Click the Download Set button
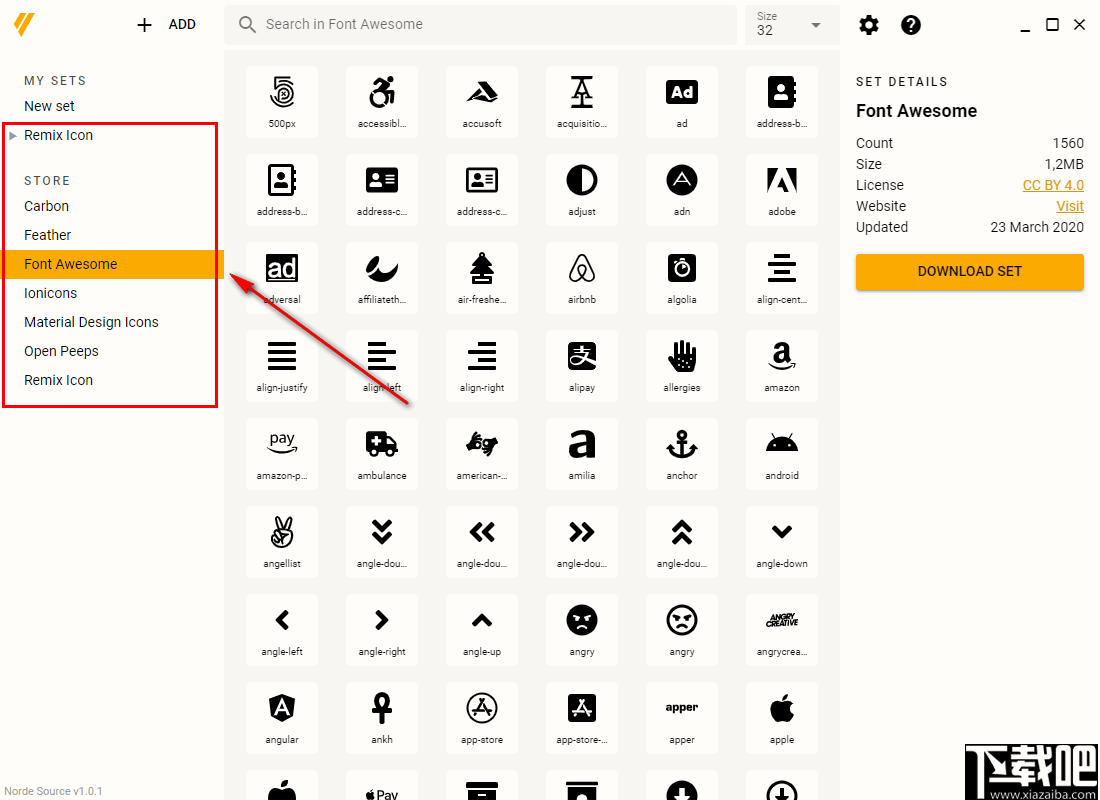This screenshot has width=1100, height=800. tap(969, 271)
